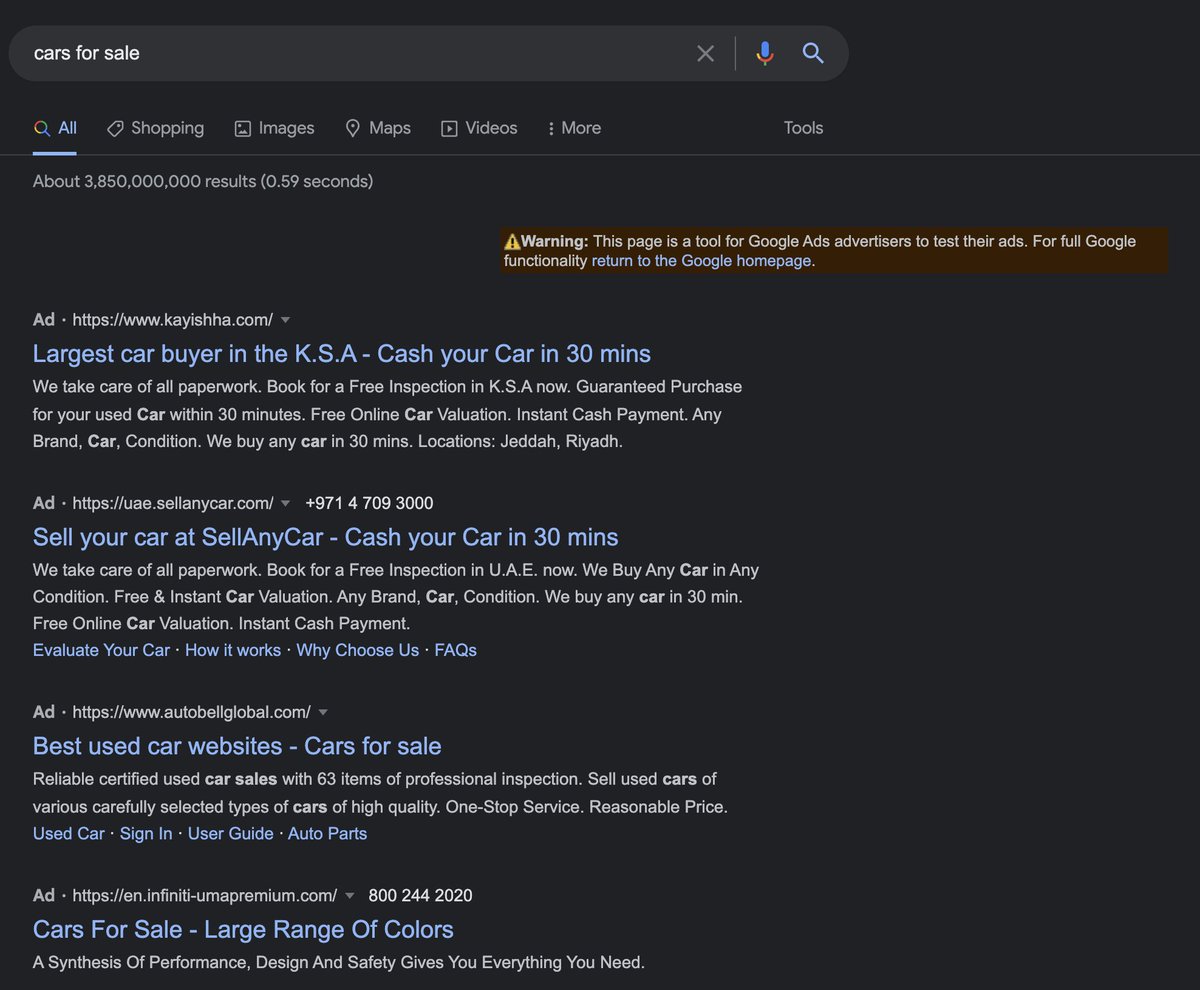Open 'Sell your car at SellAnyCar' ad
The width and height of the screenshot is (1200, 990).
[326, 536]
